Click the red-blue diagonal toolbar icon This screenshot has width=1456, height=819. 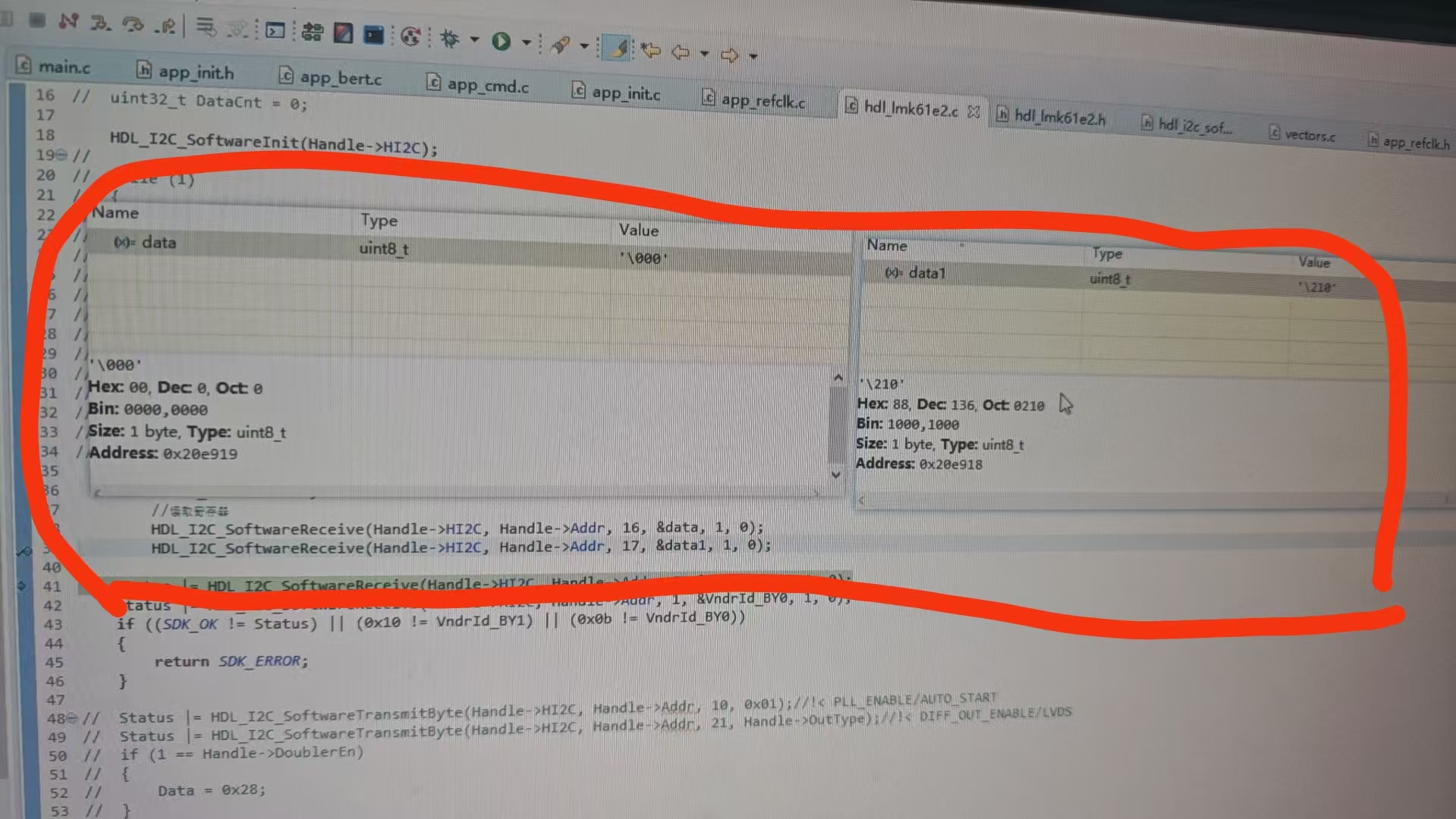coord(343,33)
